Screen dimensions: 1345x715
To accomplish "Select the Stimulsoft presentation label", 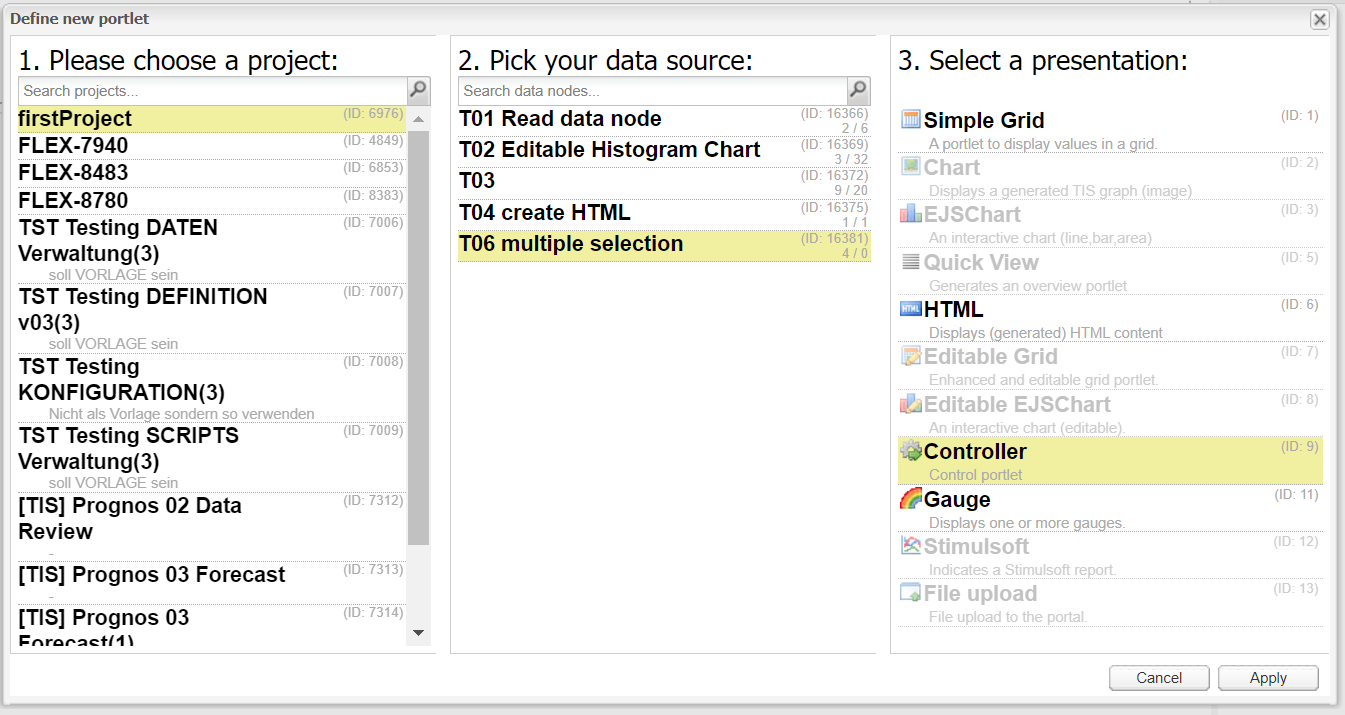I will (x=976, y=546).
